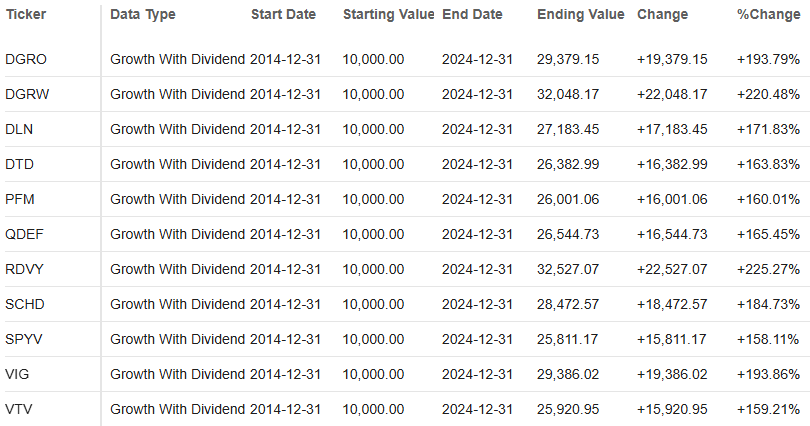The image size is (810, 426).
Task: Click the DLN ticker
Action: tap(19, 129)
